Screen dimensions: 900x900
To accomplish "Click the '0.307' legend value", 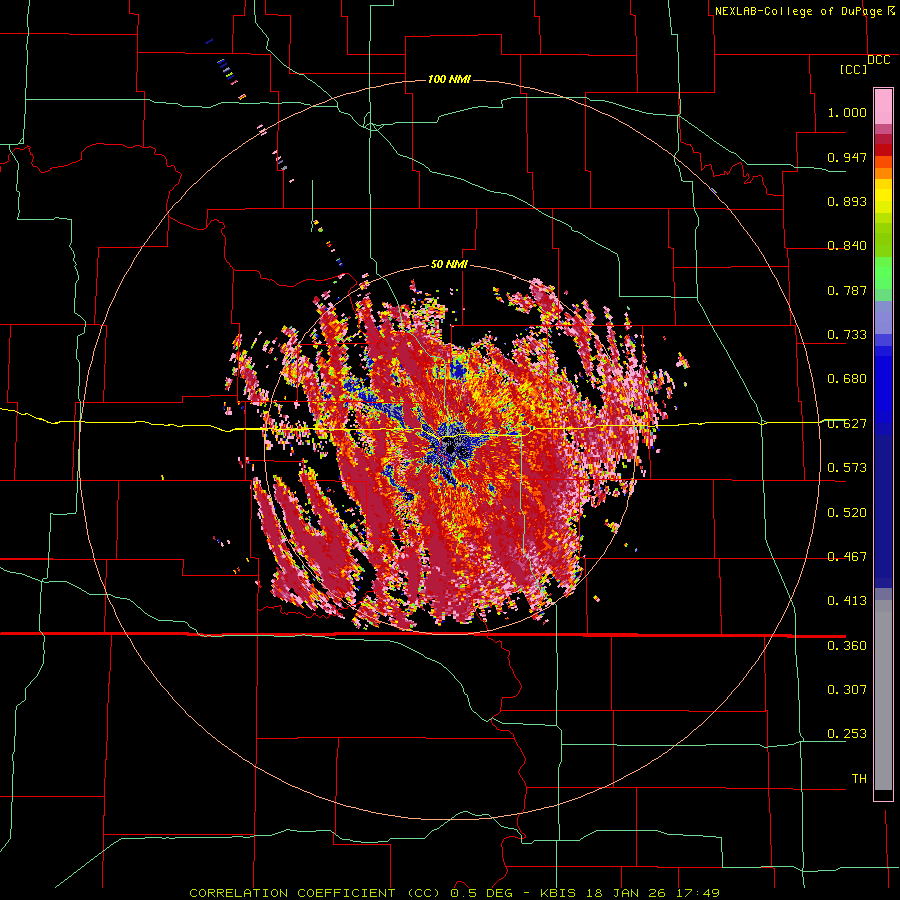I will [847, 690].
